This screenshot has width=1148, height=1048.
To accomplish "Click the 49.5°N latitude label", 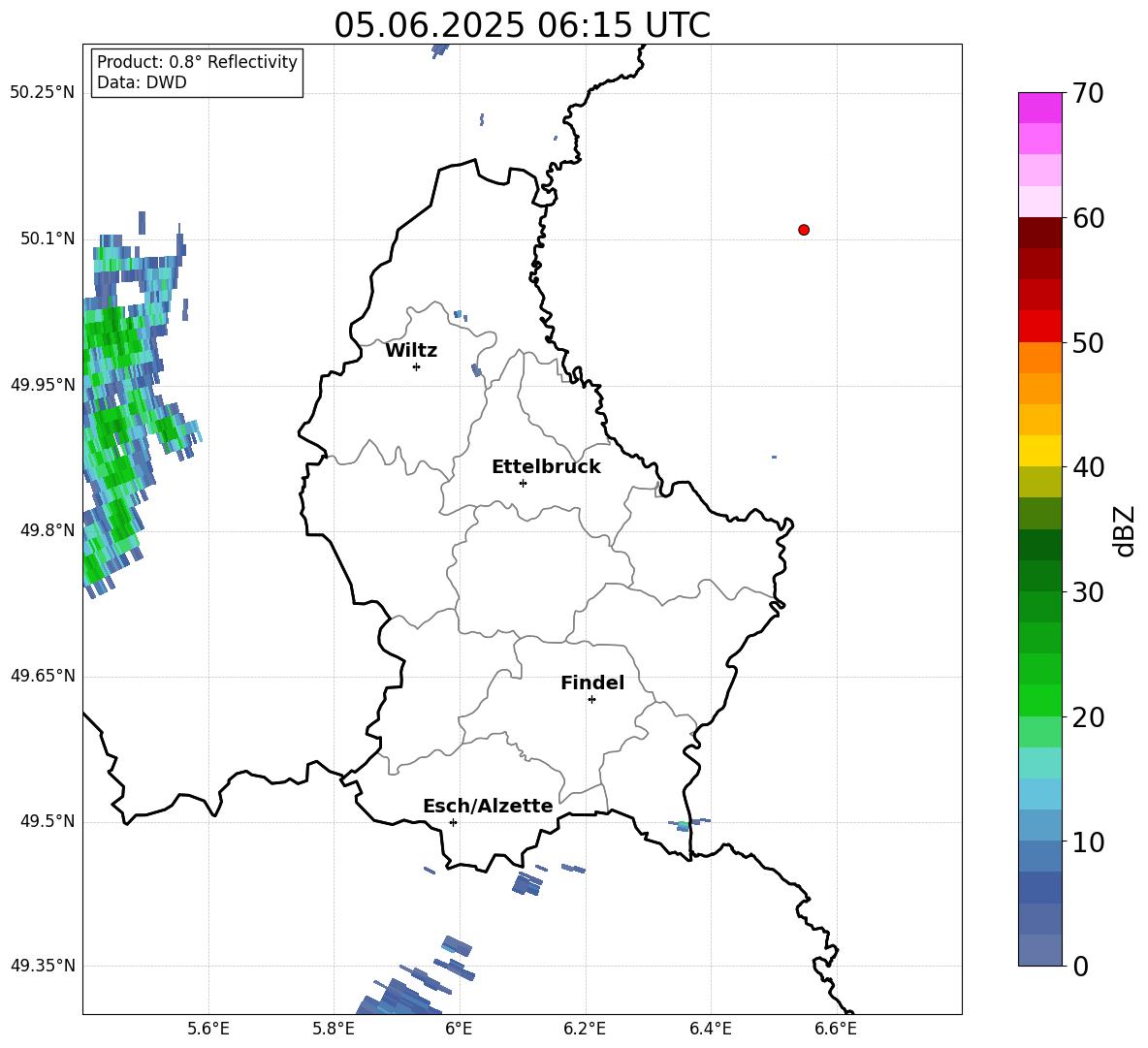I will coord(48,821).
